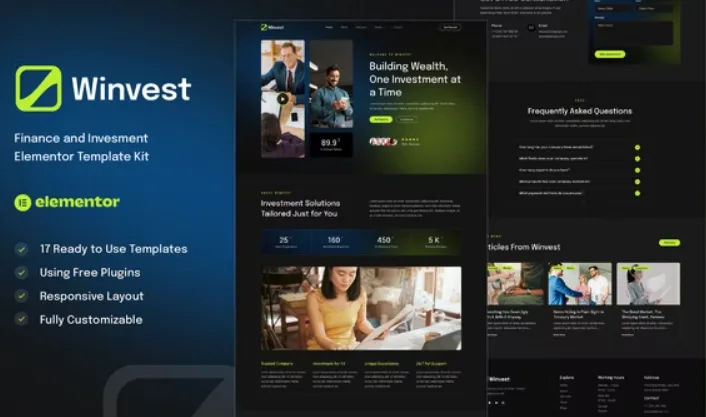
Task: Click the message text area in the consultation form
Action: pos(634,33)
